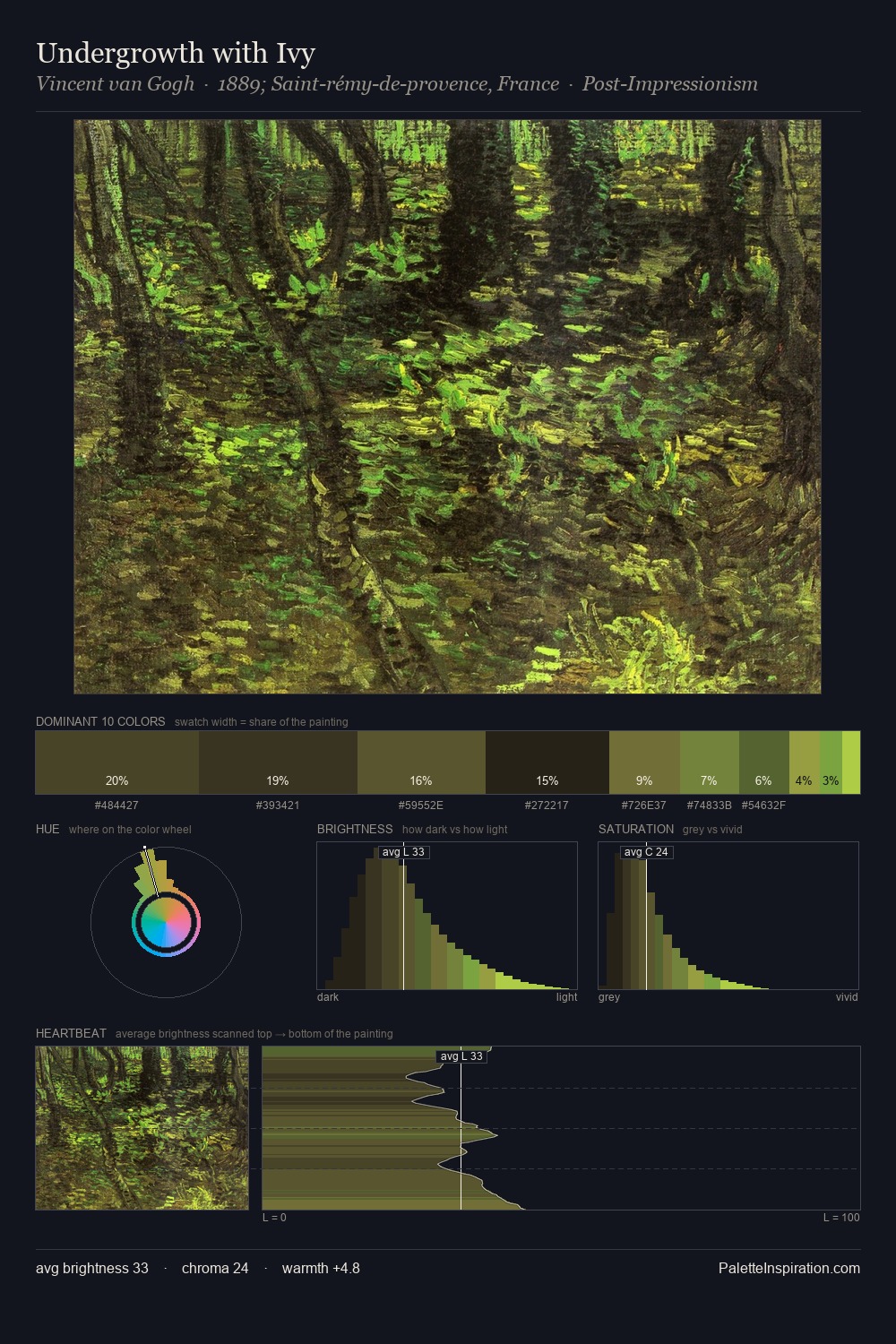Click the avg L 33 label in Brightness histogram

[x=403, y=852]
